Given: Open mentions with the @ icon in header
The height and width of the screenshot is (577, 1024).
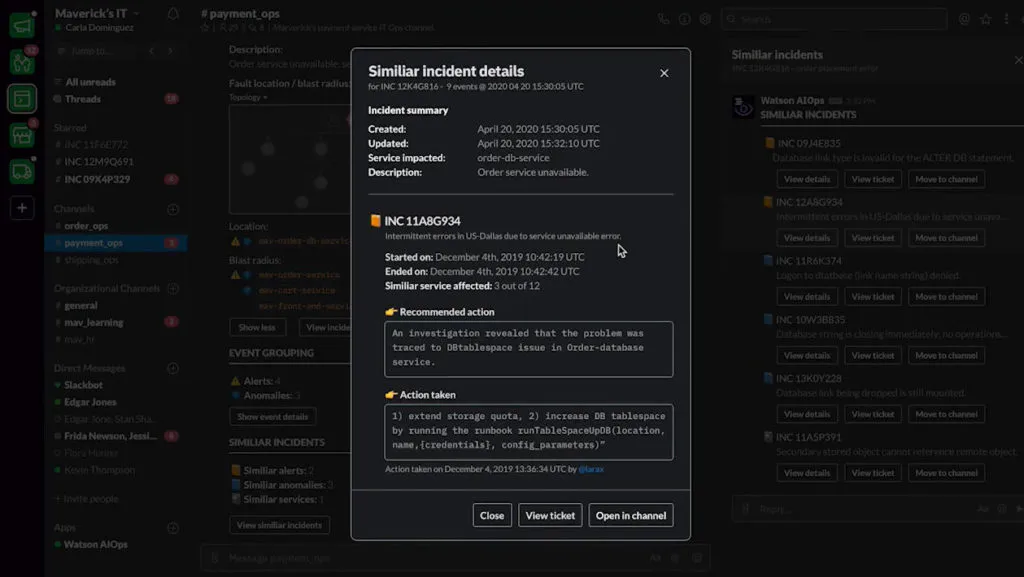Looking at the screenshot, I should pyautogui.click(x=964, y=19).
